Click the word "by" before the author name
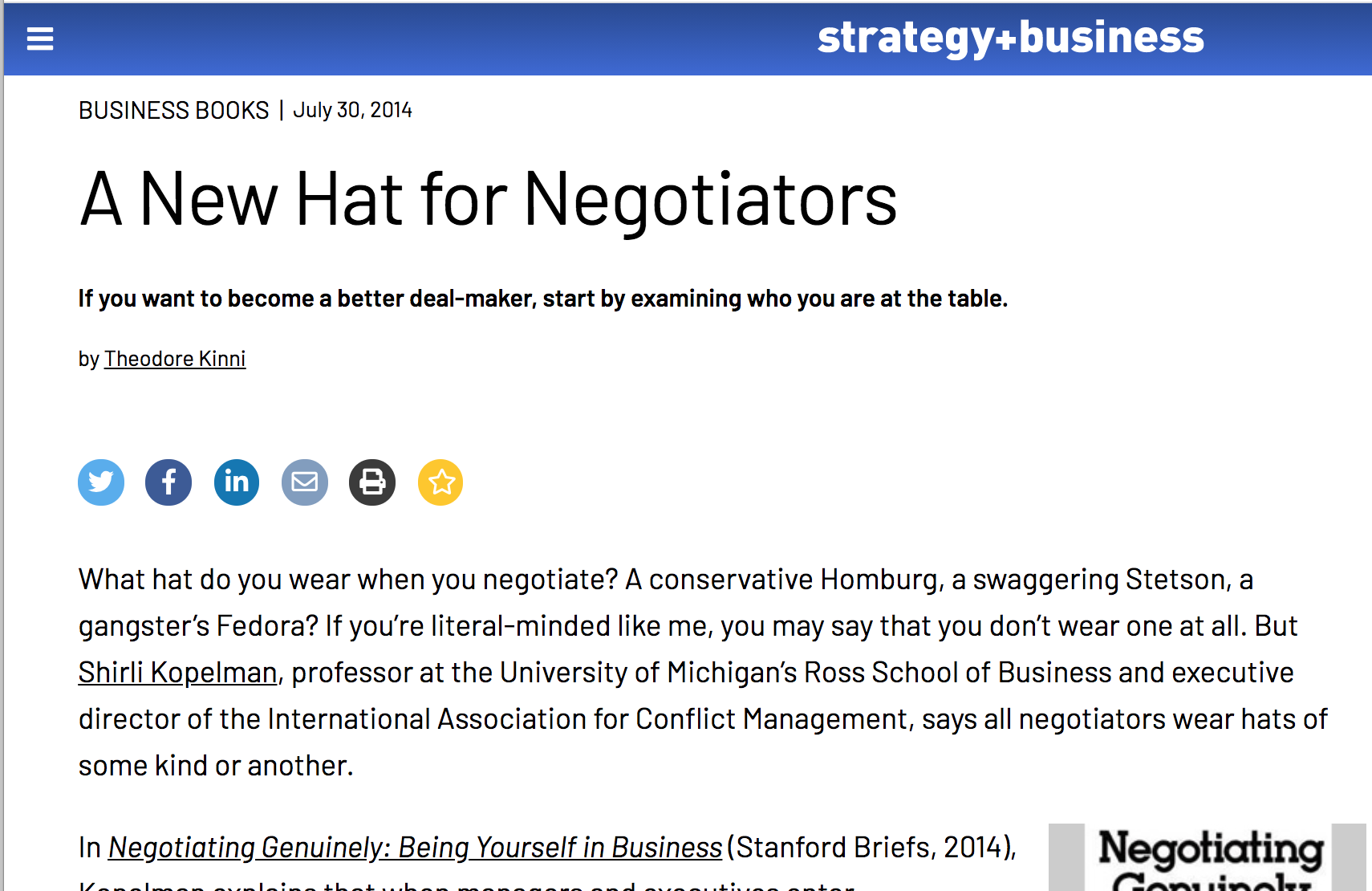Image resolution: width=1372 pixels, height=891 pixels. (88, 359)
